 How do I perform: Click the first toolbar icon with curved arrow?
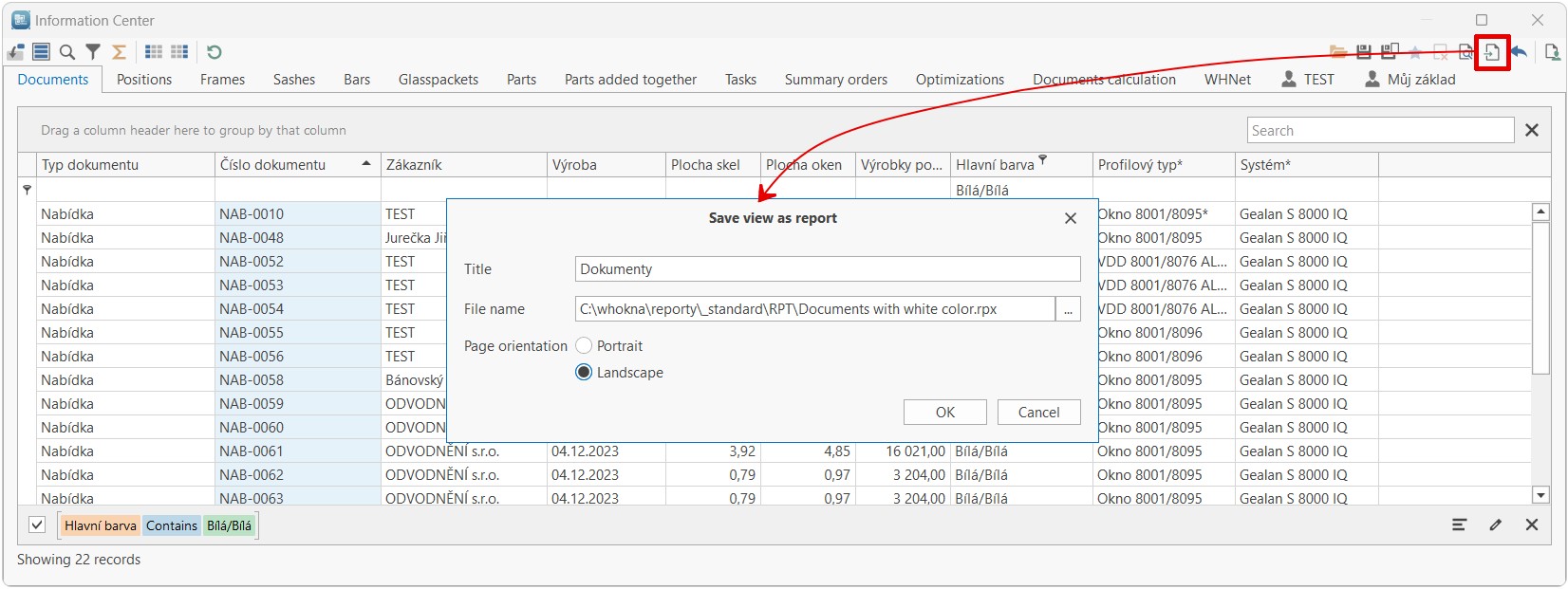point(15,52)
